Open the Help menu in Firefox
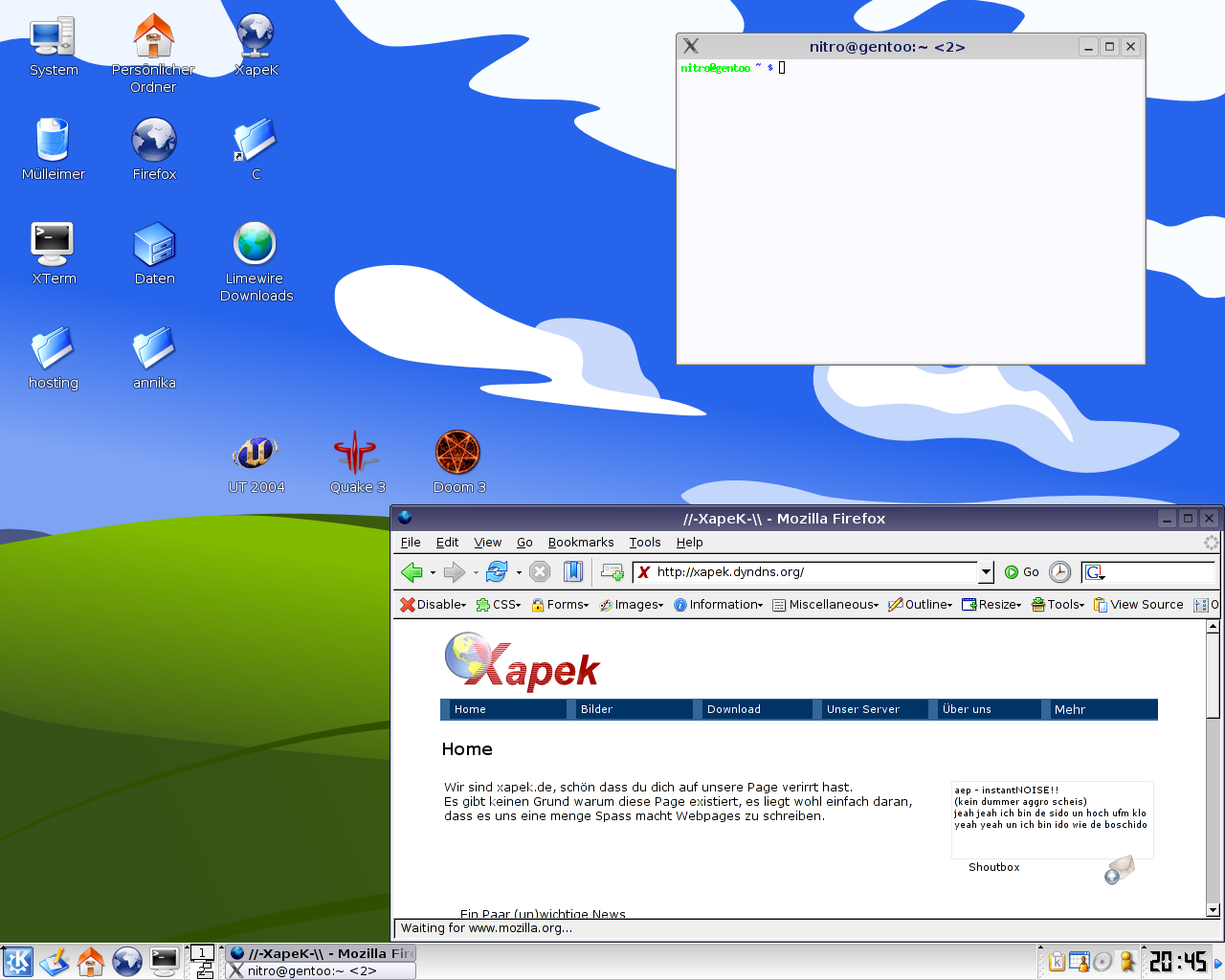1225x980 pixels. point(689,543)
